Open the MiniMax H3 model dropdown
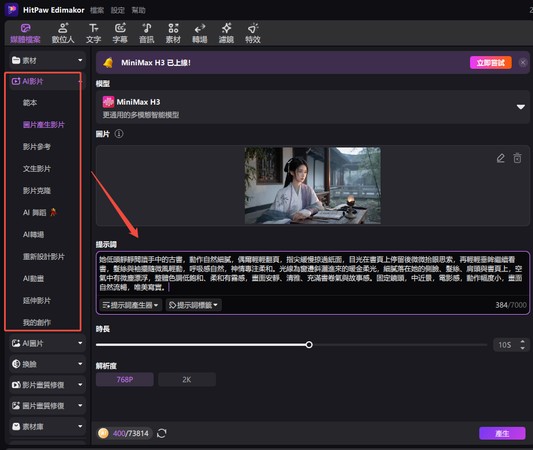The width and height of the screenshot is (533, 450). [x=312, y=107]
